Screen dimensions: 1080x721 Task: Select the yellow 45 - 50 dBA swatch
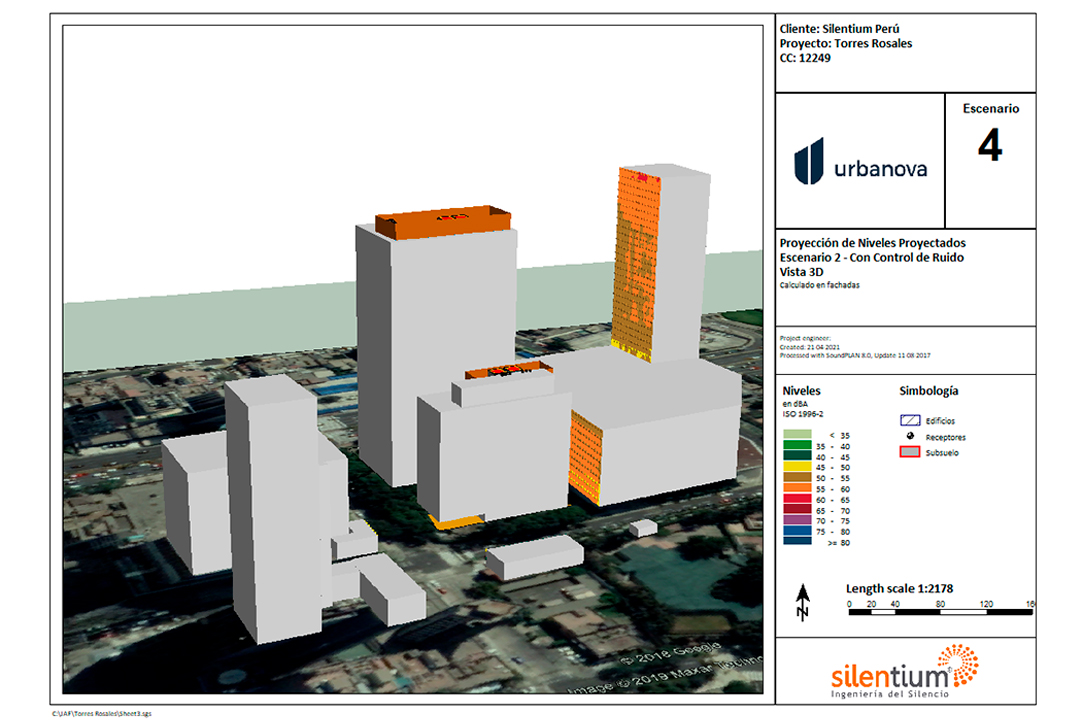click(796, 468)
